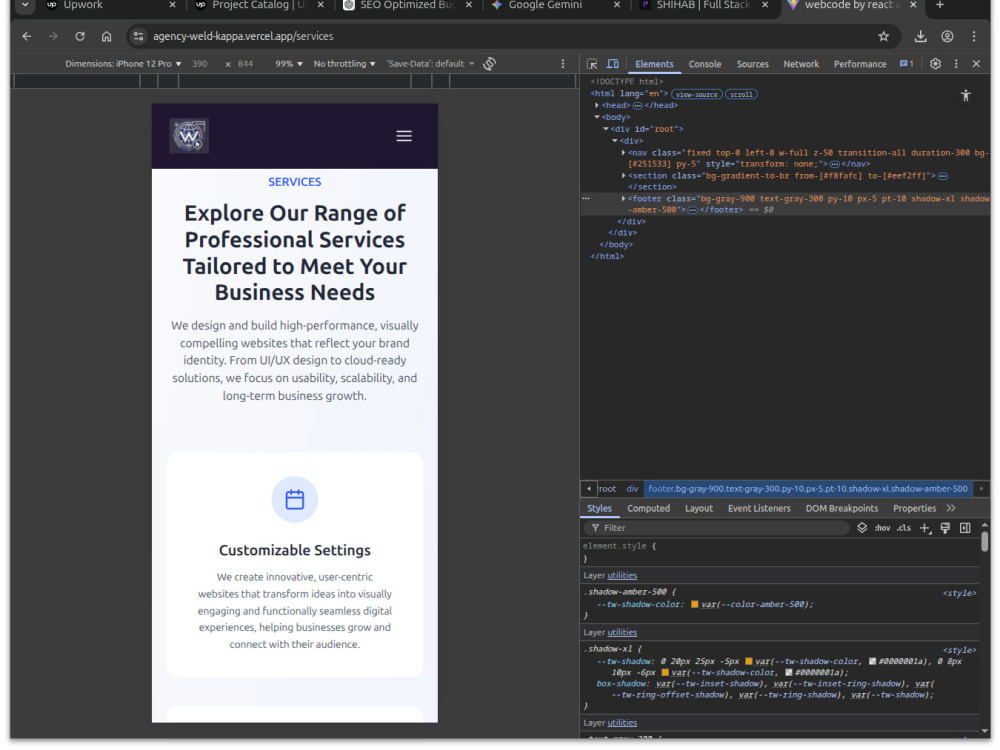Screen dimensions: 1000x750
Task: Collapse the div id root node
Action: tap(606, 129)
